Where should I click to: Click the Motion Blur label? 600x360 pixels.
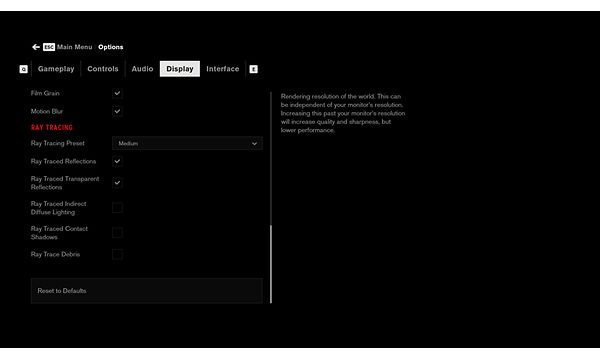pyautogui.click(x=47, y=111)
